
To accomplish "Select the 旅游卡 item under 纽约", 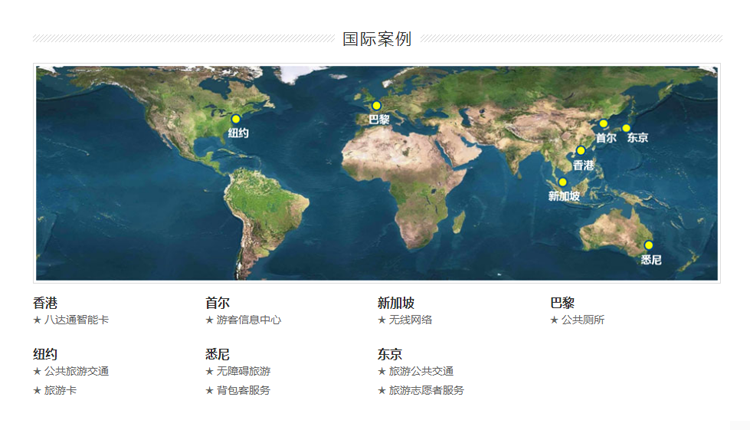I will pos(60,390).
